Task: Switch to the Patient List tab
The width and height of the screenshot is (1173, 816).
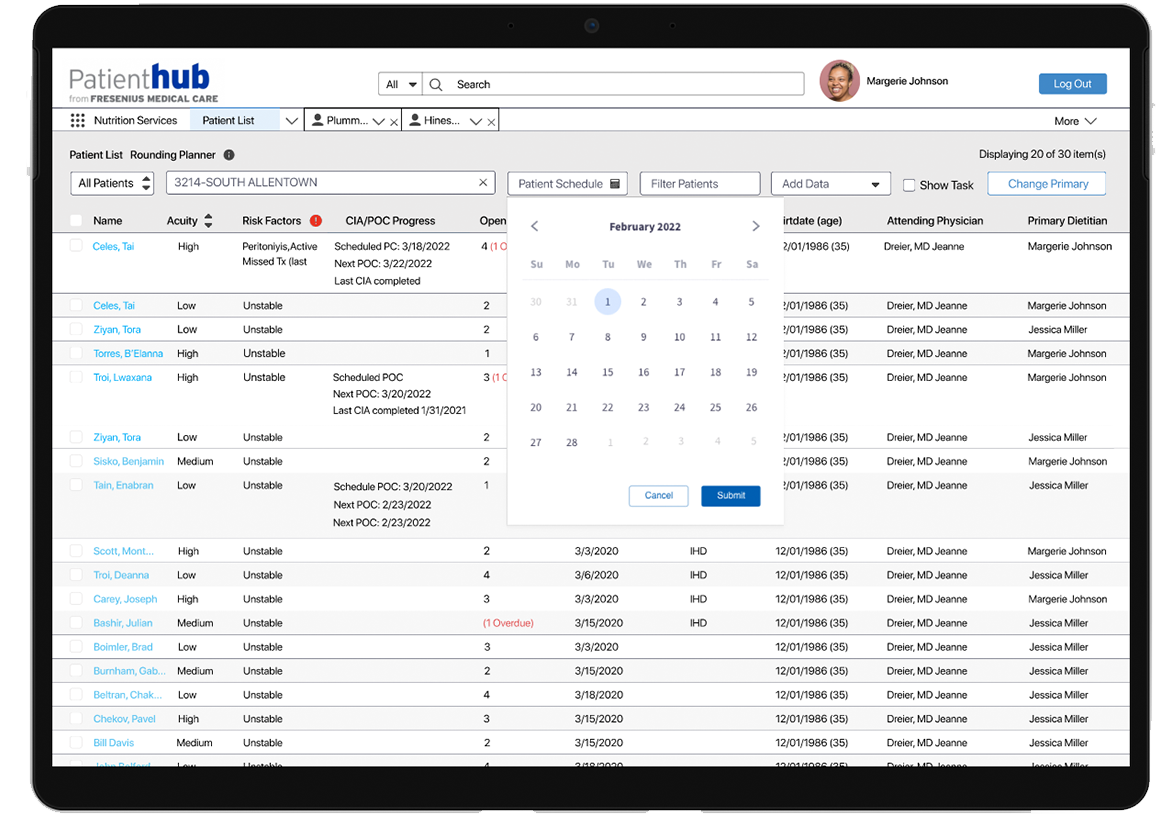Action: tap(229, 121)
